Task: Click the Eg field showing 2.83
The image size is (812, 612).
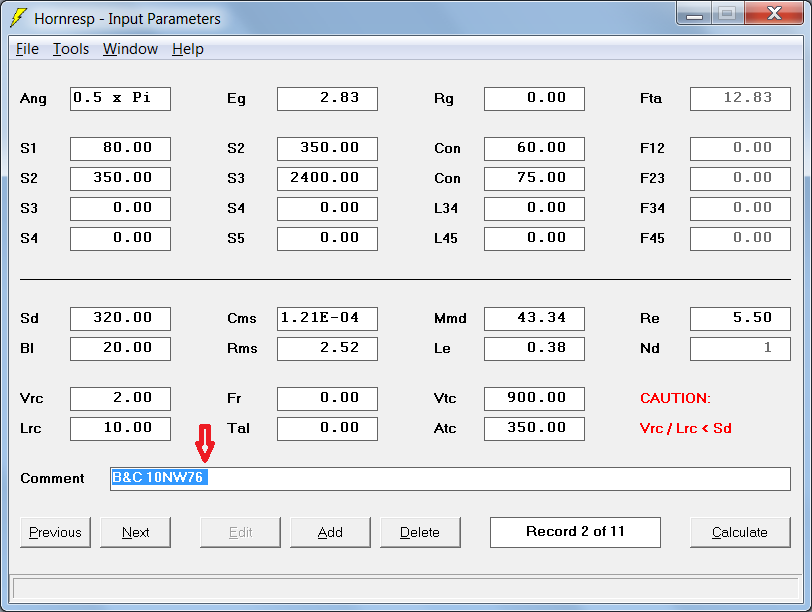Action: [x=327, y=98]
